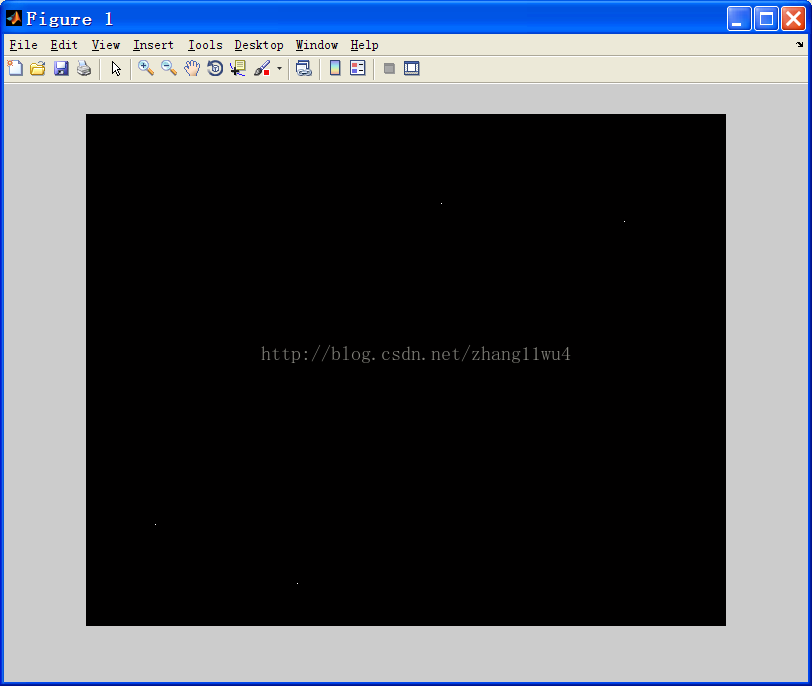812x686 pixels.
Task: Click the Show Plot Tools icon
Action: 412,68
